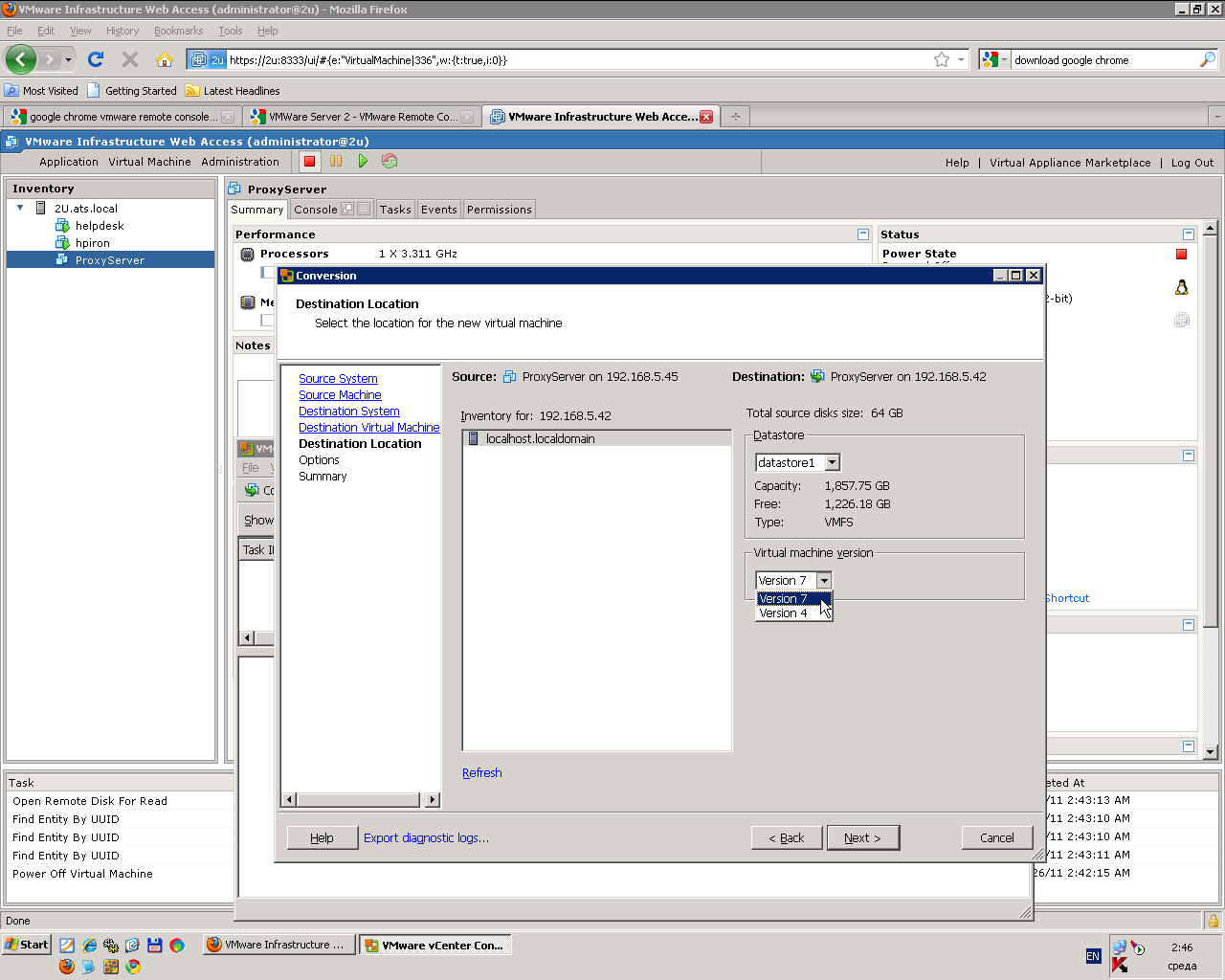
Task: Switch to the VMware Server 2 browser tab
Action: pos(361,117)
